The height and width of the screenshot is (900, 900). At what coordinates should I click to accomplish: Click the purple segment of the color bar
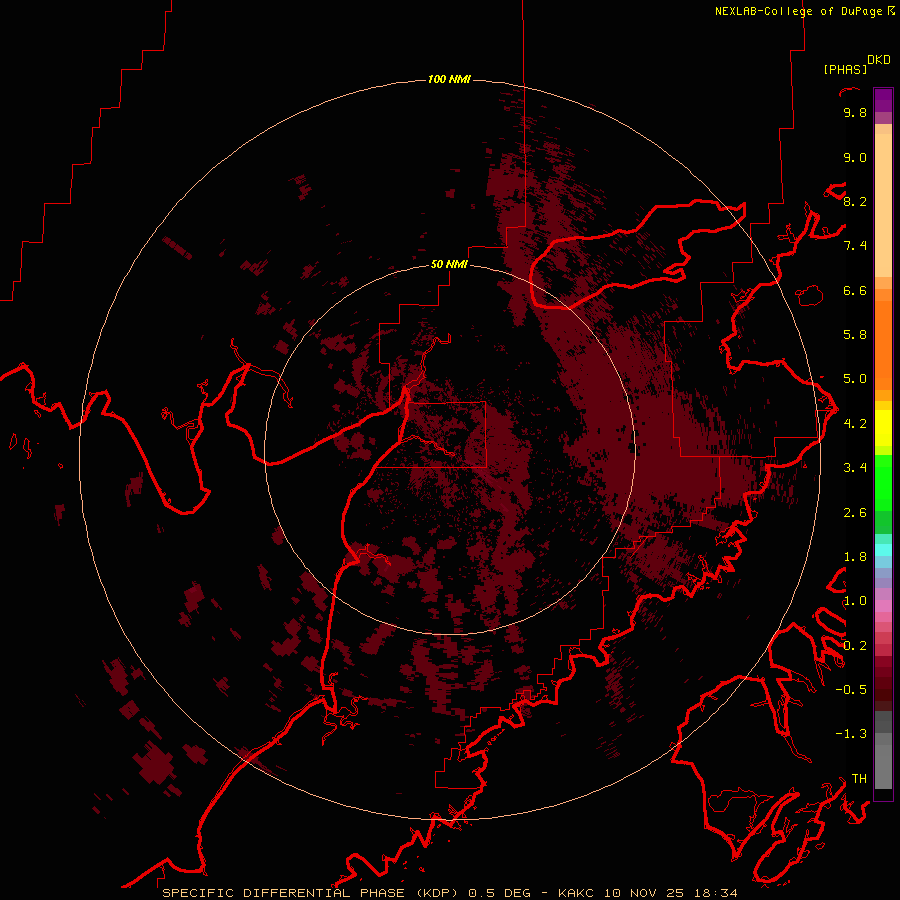click(883, 100)
